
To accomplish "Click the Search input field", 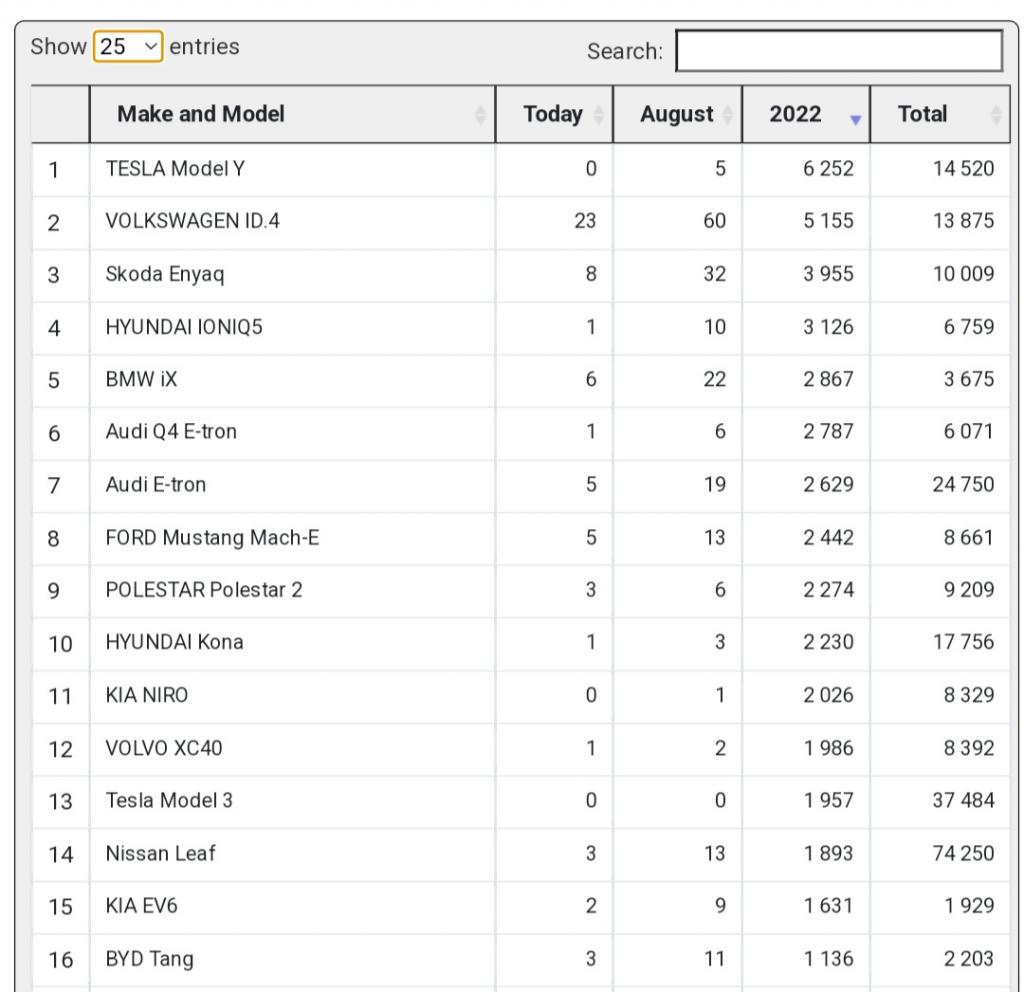I will pos(838,51).
